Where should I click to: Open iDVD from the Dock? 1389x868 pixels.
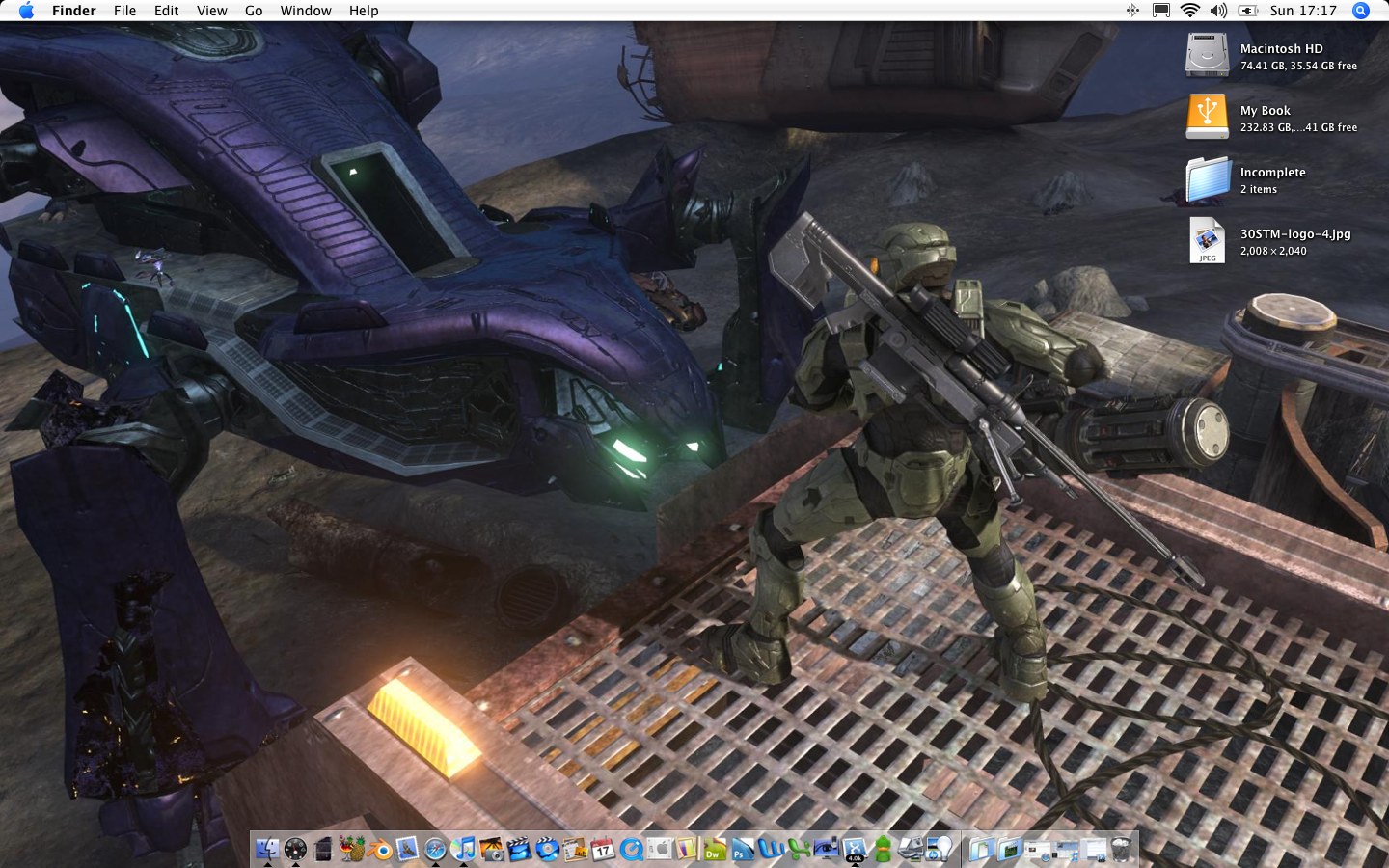[547, 849]
